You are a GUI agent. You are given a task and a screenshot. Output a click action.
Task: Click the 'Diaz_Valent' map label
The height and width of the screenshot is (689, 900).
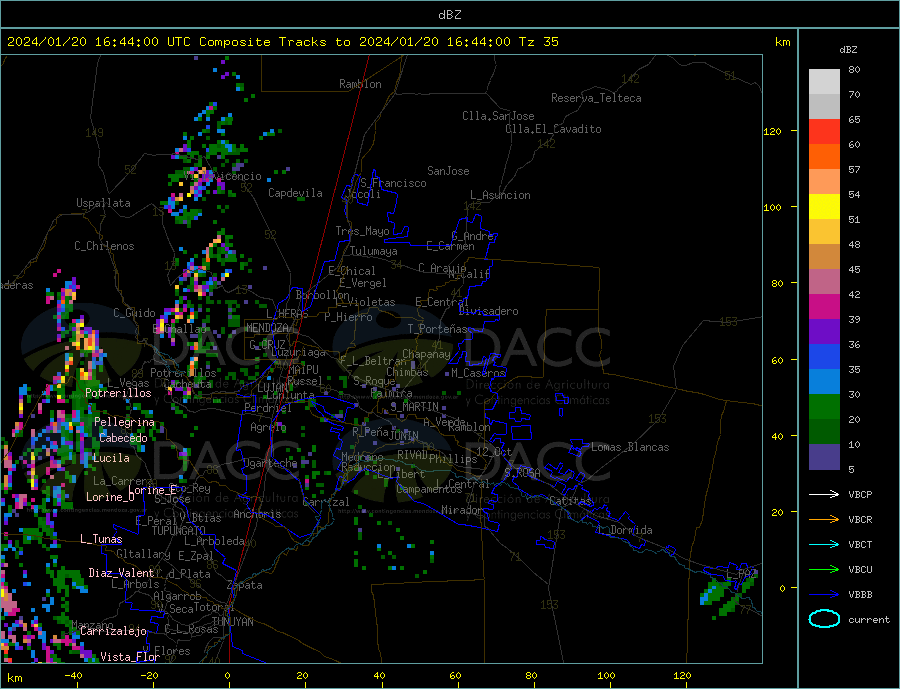coord(121,573)
